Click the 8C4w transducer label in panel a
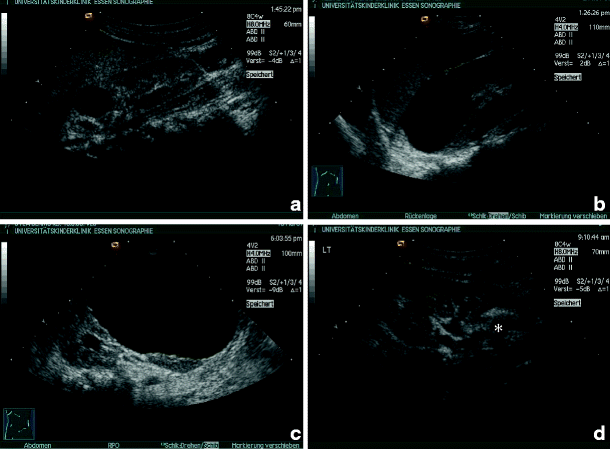Image resolution: width=610 pixels, height=449 pixels. click(x=253, y=17)
